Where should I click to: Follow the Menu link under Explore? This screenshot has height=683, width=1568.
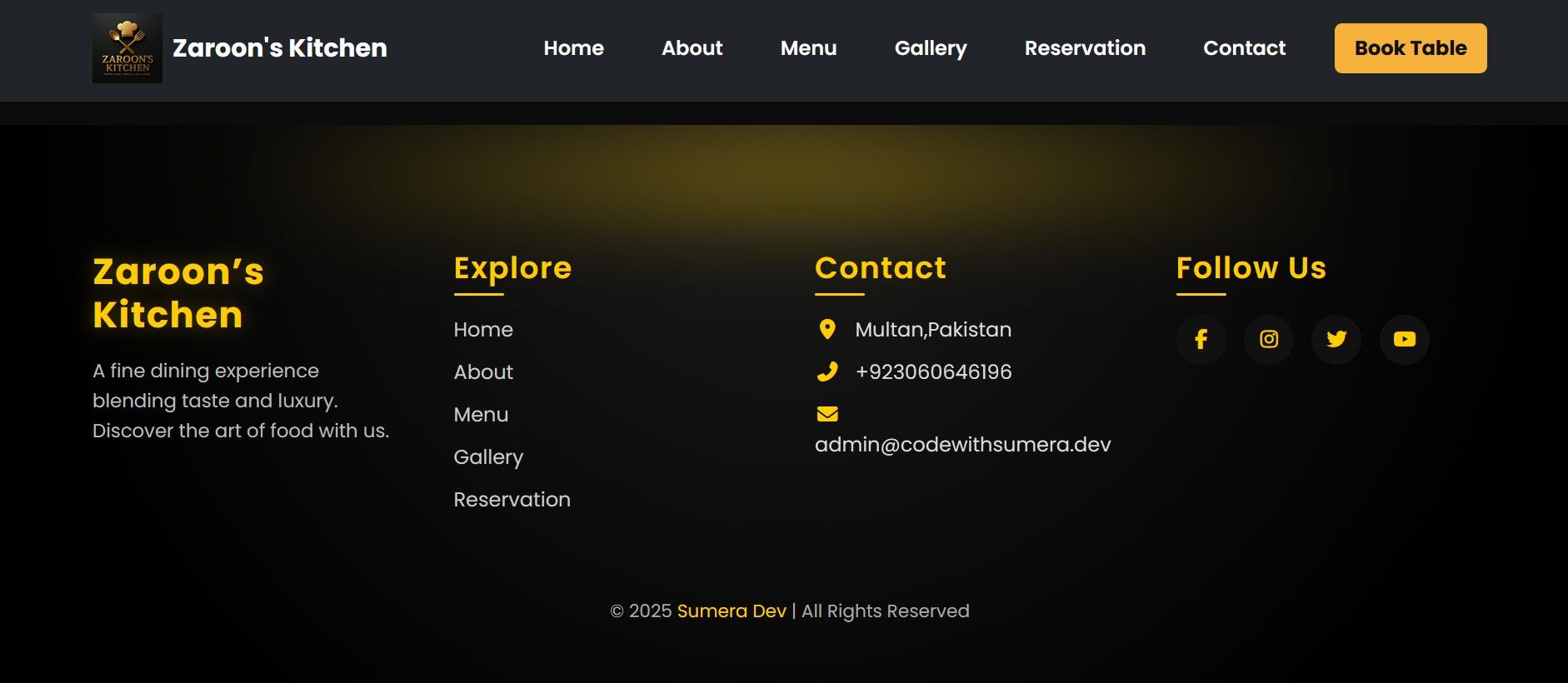tap(481, 414)
